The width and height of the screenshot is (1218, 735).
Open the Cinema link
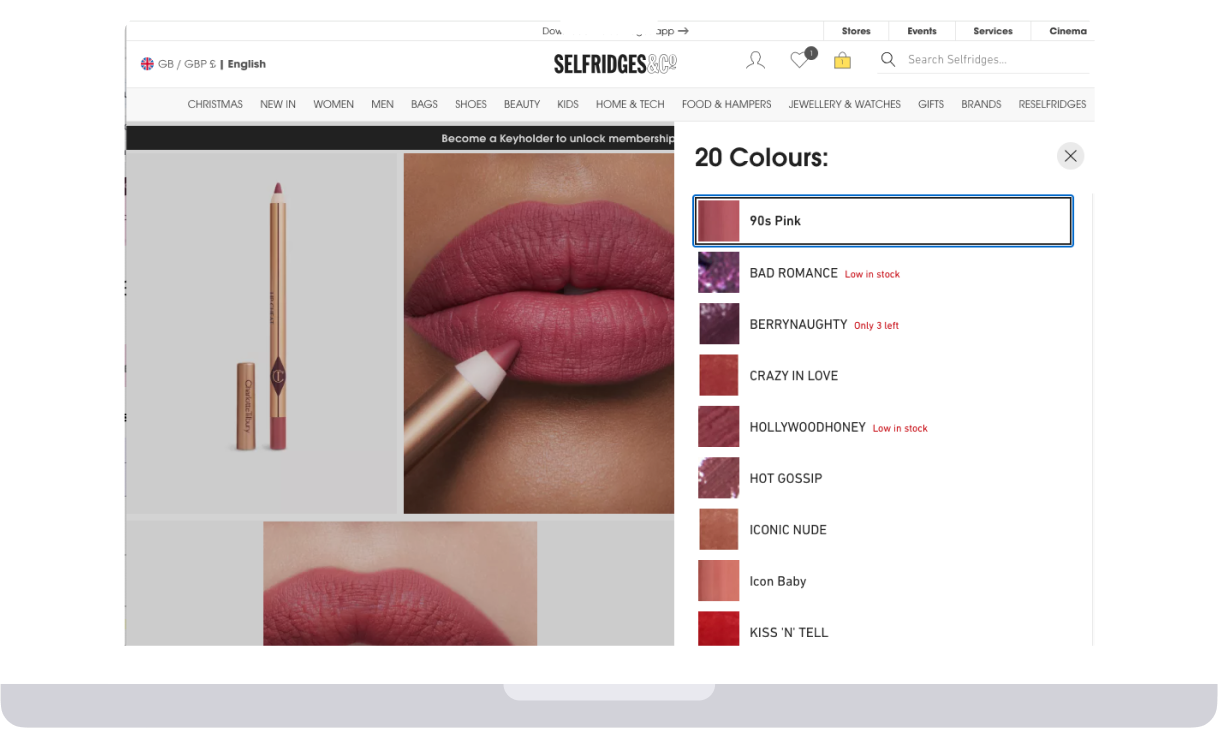1067,31
